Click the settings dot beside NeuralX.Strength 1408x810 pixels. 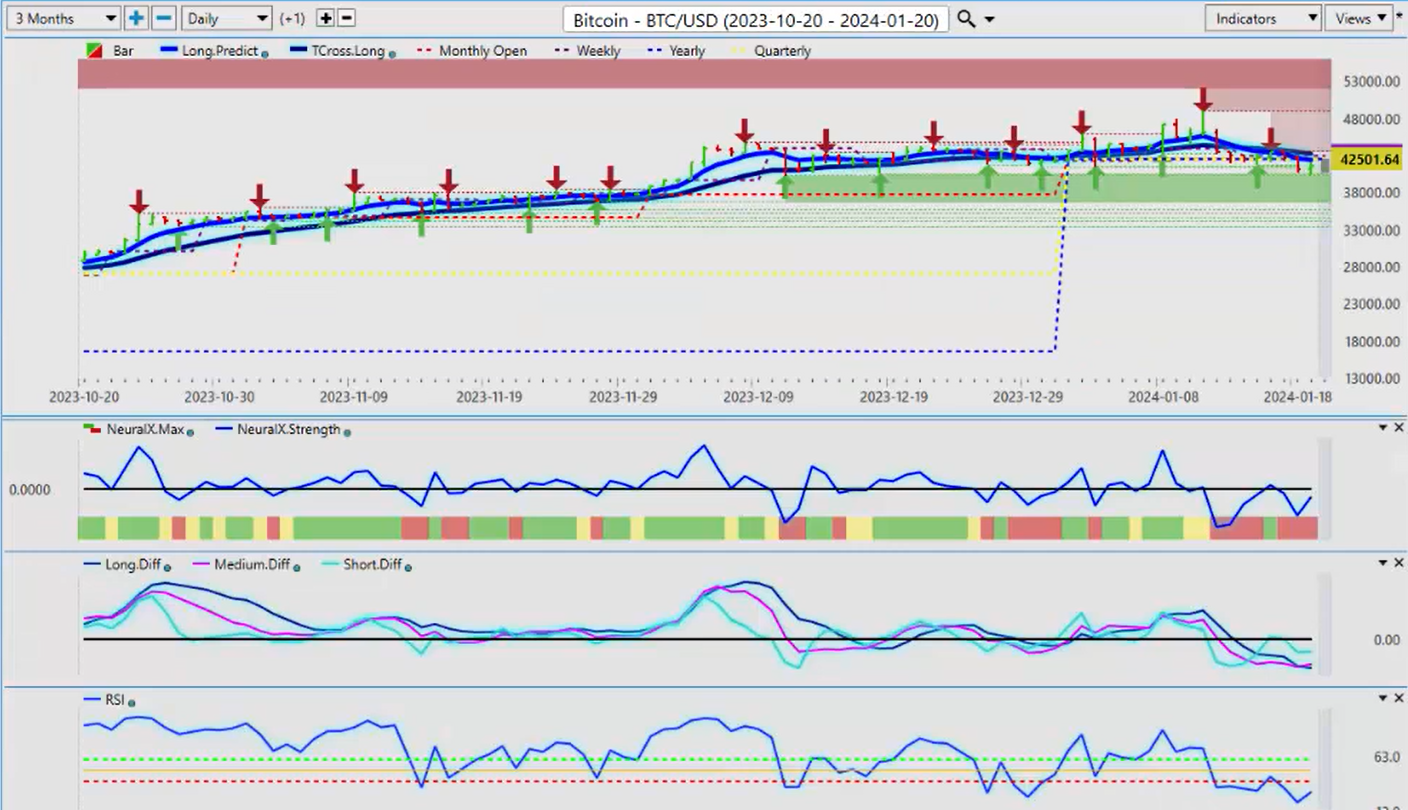347,431
